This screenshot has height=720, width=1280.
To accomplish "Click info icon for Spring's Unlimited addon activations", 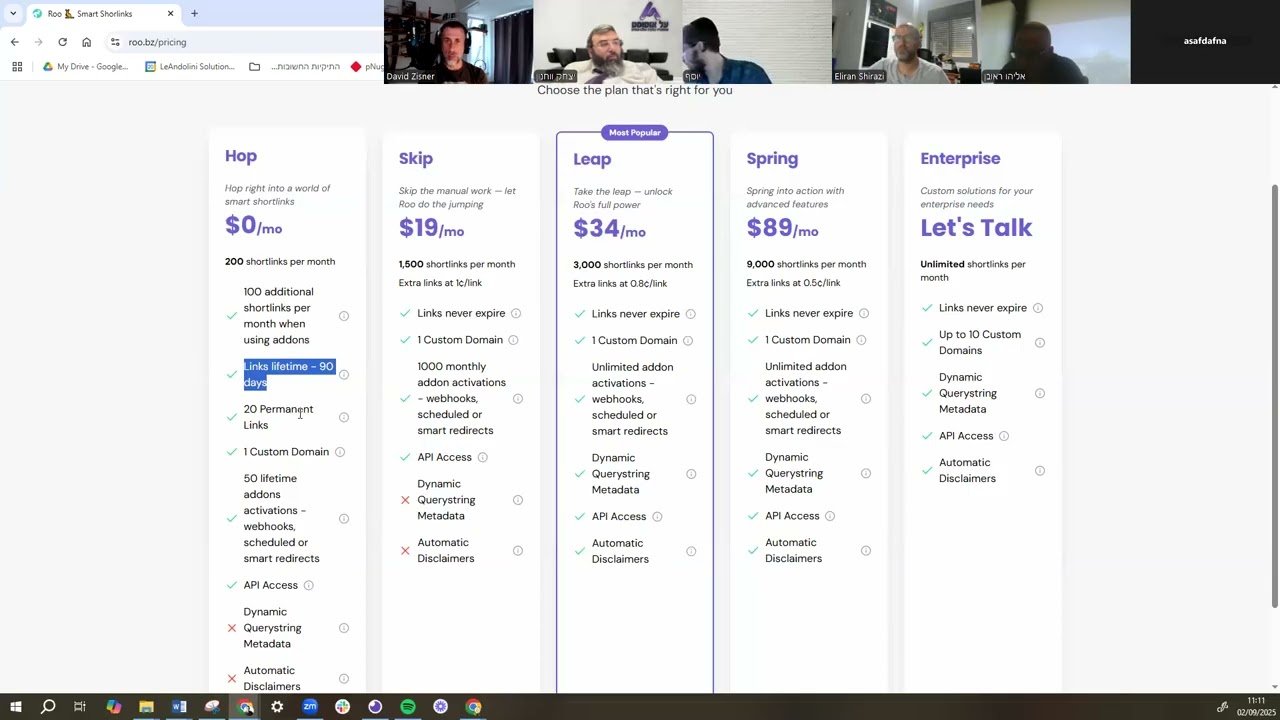I will (x=866, y=399).
